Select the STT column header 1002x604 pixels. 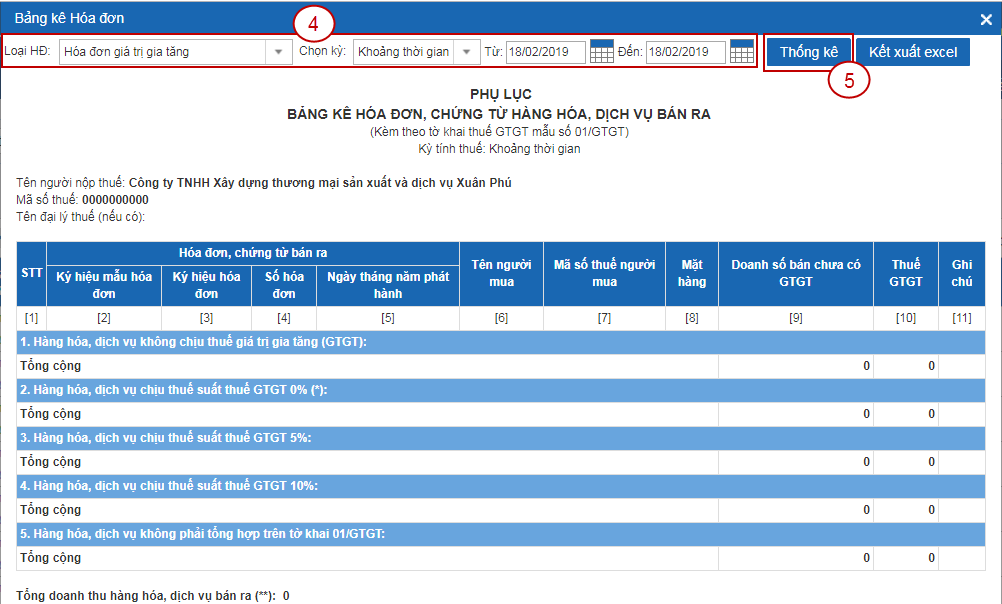[31, 273]
